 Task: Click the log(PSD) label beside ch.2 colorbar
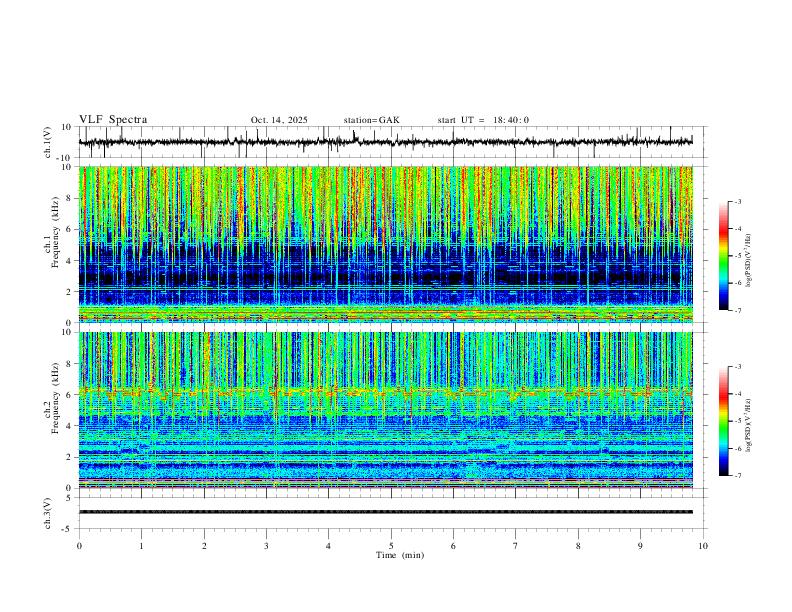click(x=749, y=425)
